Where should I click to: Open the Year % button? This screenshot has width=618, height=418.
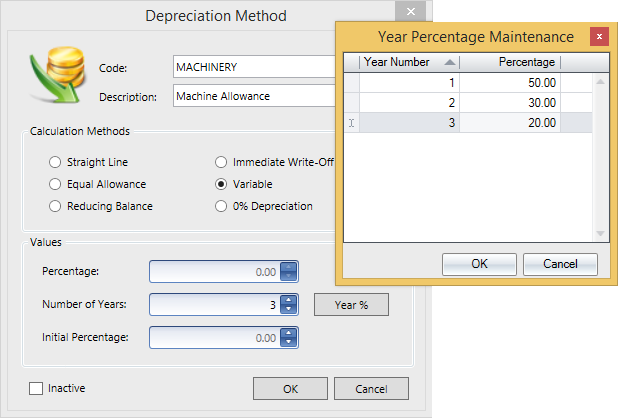coord(351,304)
